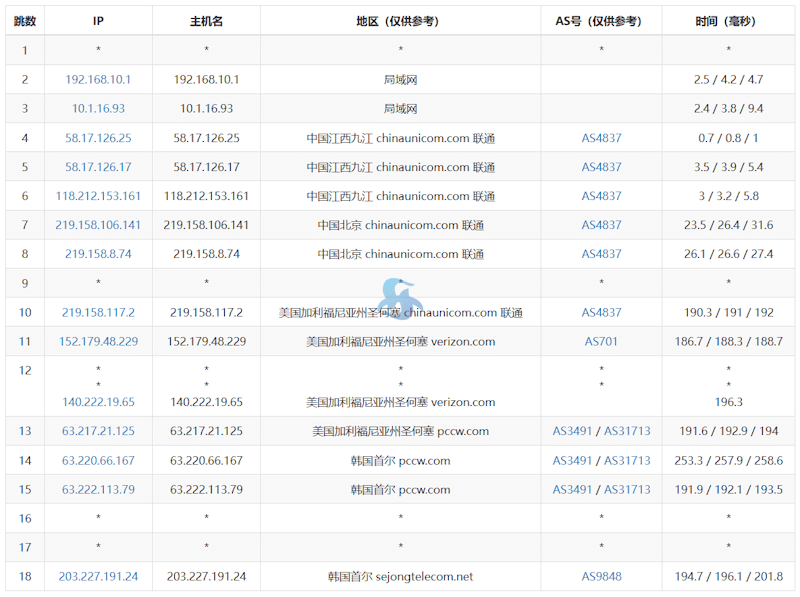
Task: Select hostname cell 58.17.126.25
Action: click(206, 138)
